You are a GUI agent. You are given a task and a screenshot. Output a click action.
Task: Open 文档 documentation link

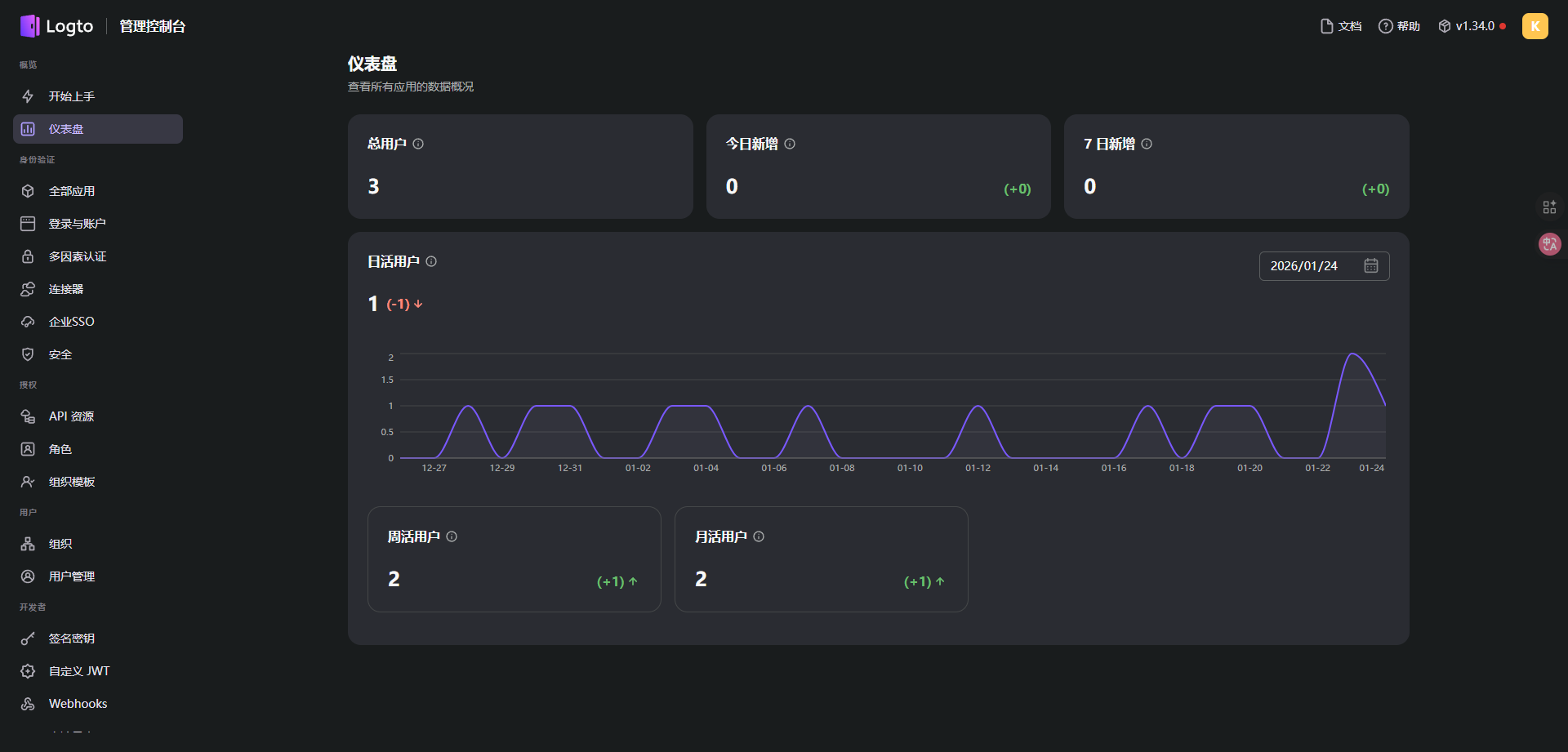pos(1341,26)
